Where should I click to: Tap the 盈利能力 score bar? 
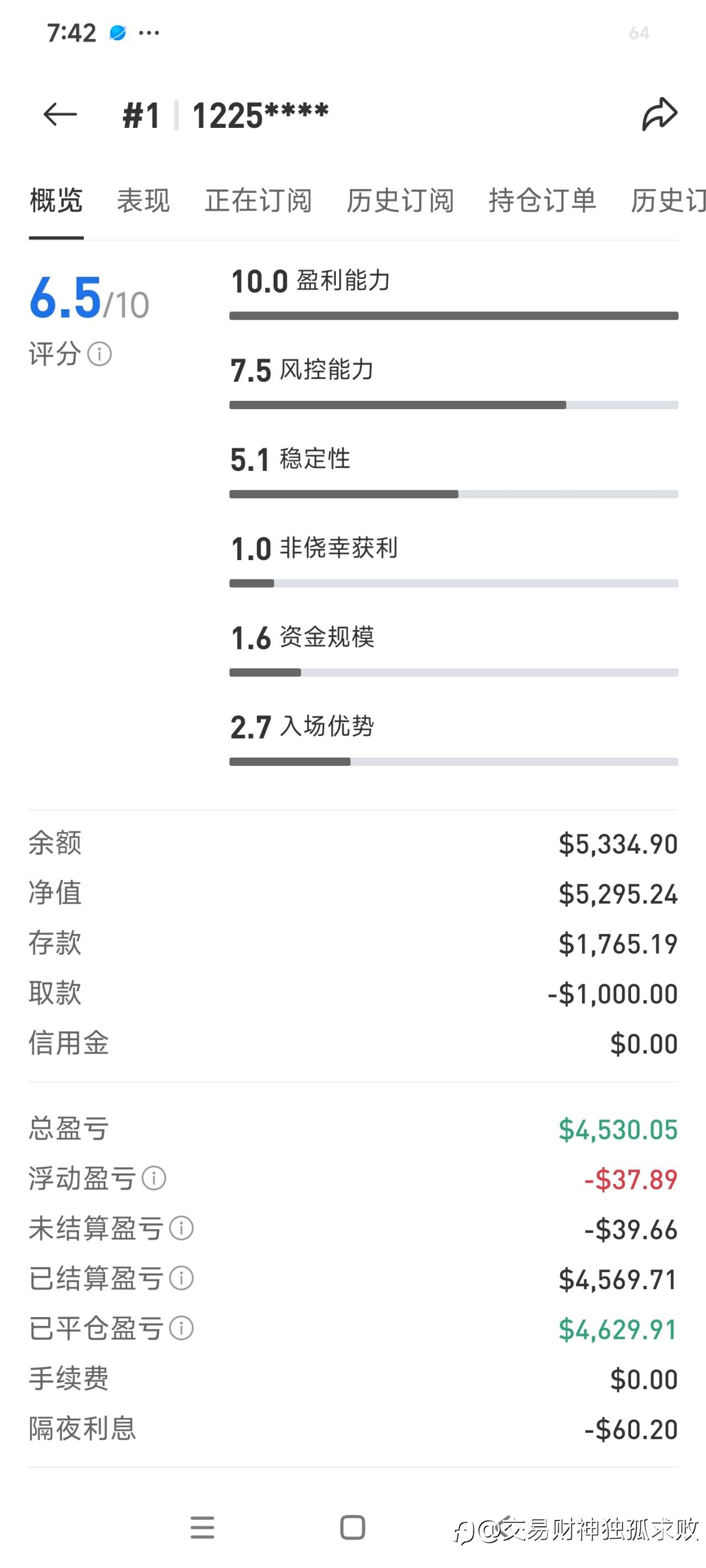click(453, 316)
